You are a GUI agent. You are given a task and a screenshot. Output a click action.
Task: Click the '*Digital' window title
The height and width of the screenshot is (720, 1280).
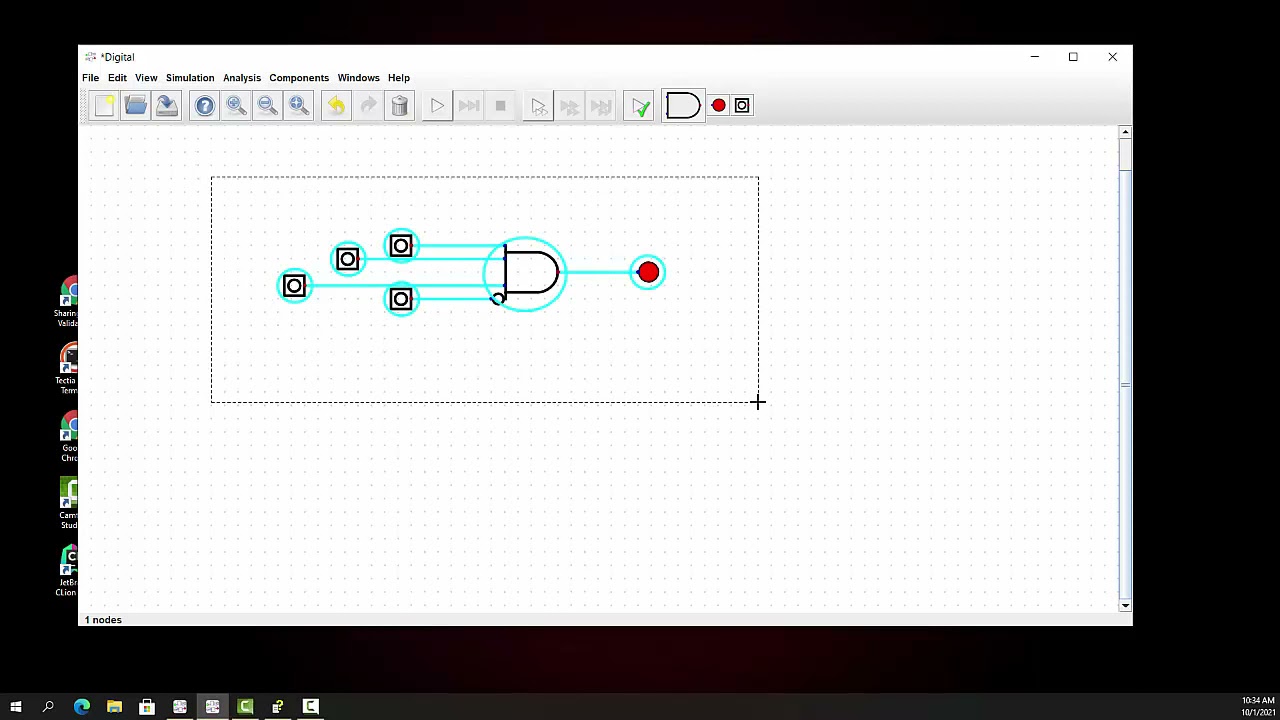tap(117, 57)
